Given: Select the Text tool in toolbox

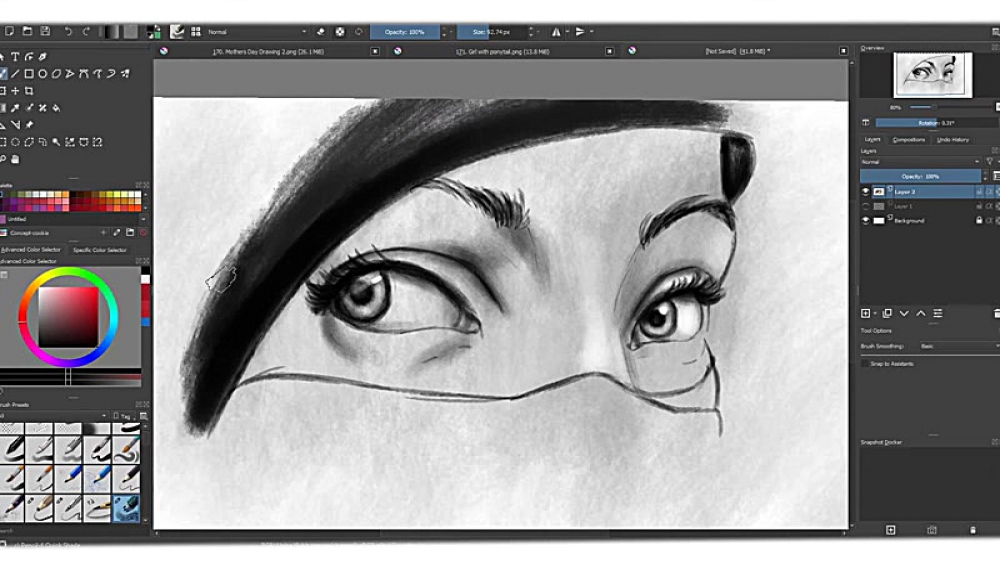Looking at the screenshot, I should [x=16, y=56].
